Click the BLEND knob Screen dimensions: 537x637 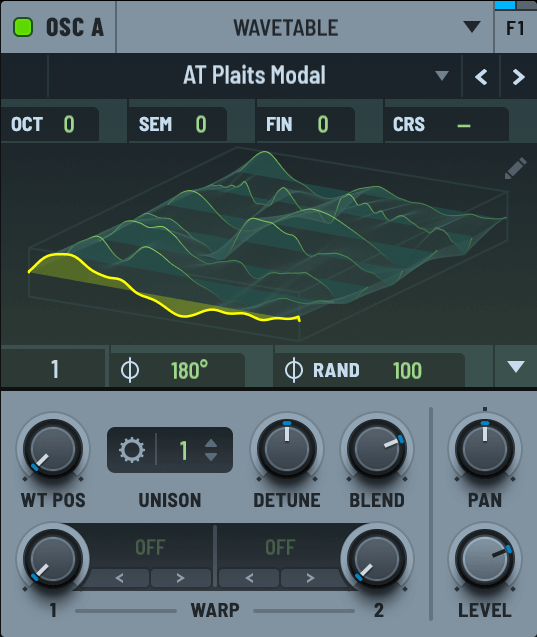click(x=377, y=449)
